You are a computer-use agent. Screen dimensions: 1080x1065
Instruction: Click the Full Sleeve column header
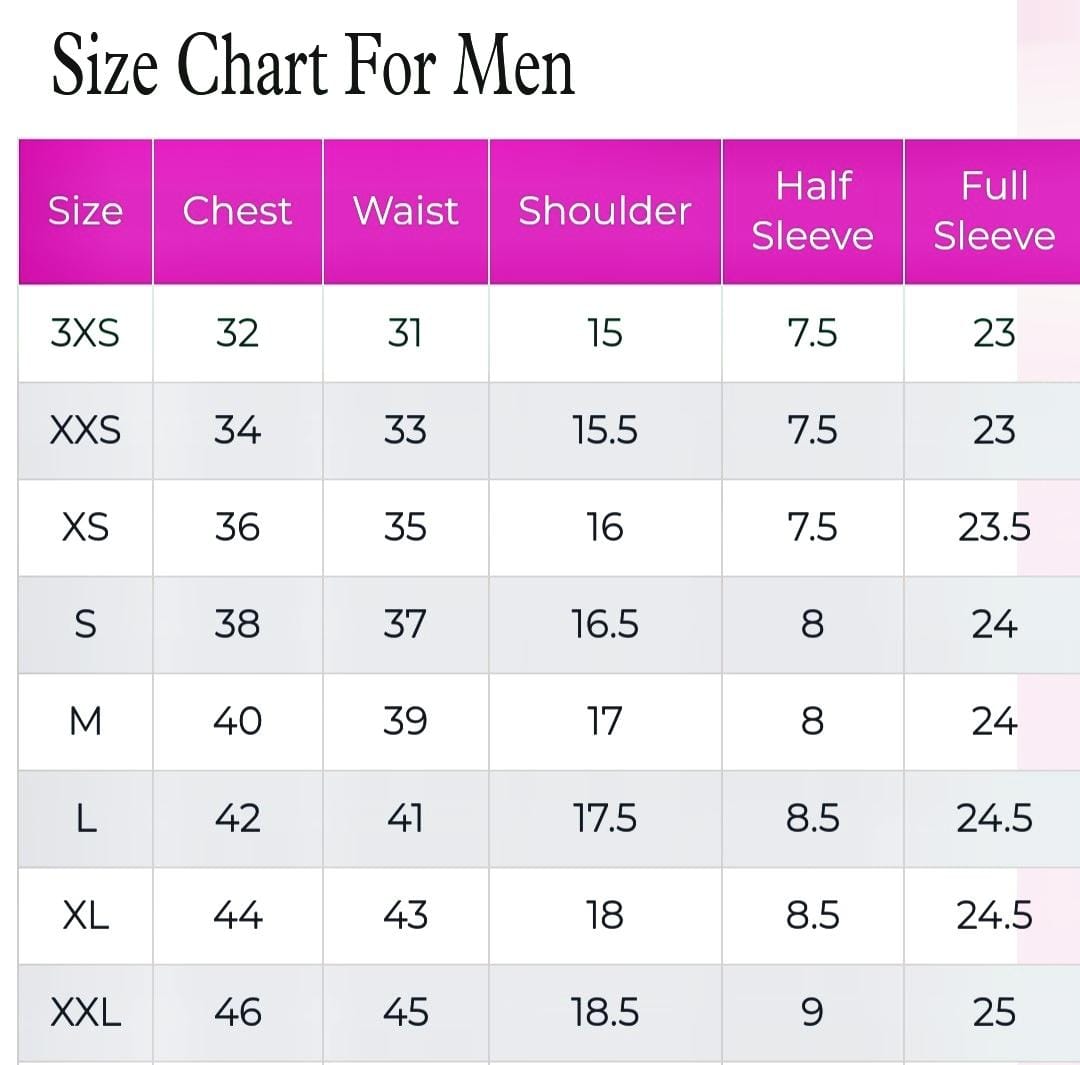[x=993, y=211]
